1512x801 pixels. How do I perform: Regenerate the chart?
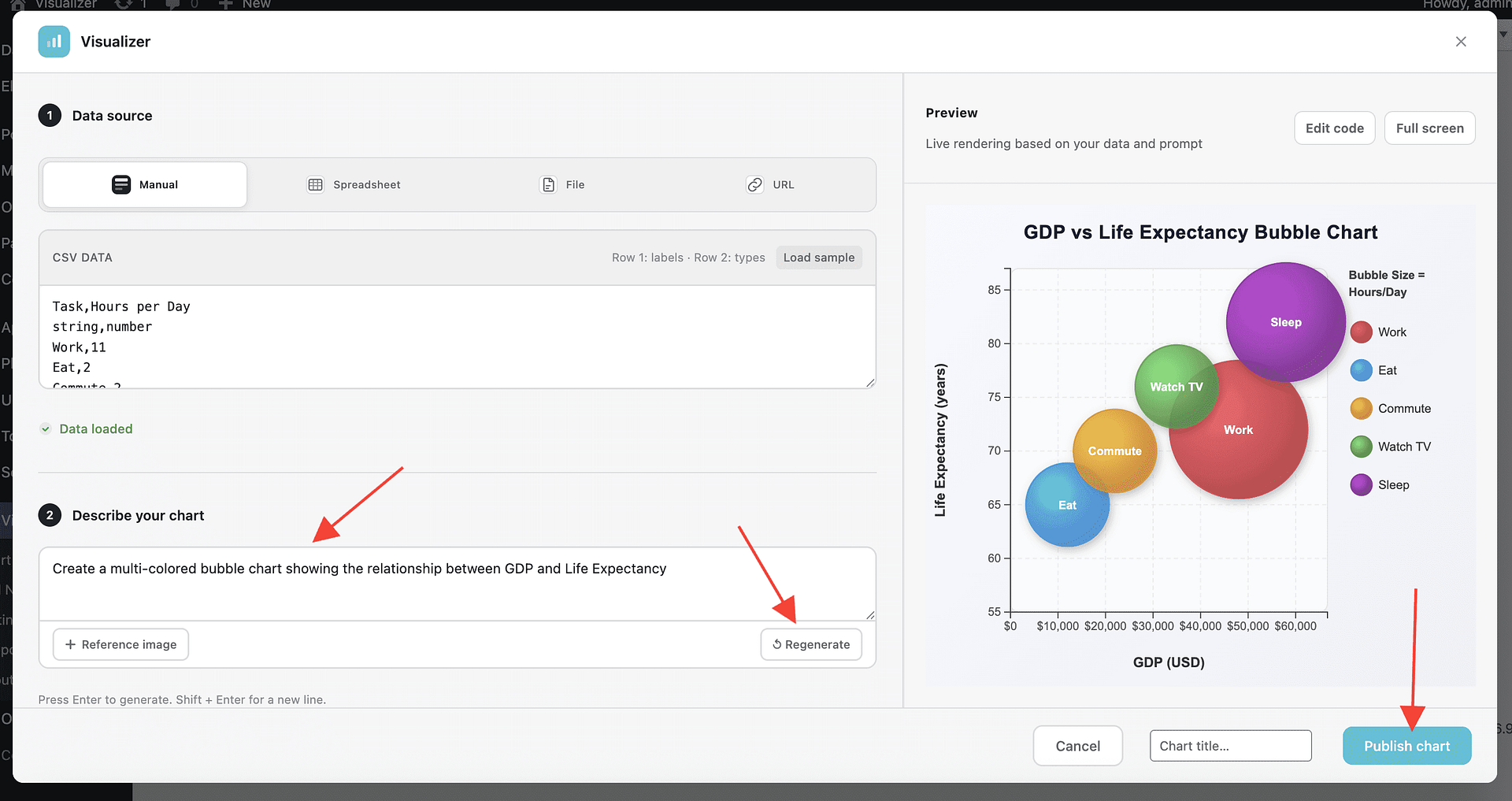(810, 644)
